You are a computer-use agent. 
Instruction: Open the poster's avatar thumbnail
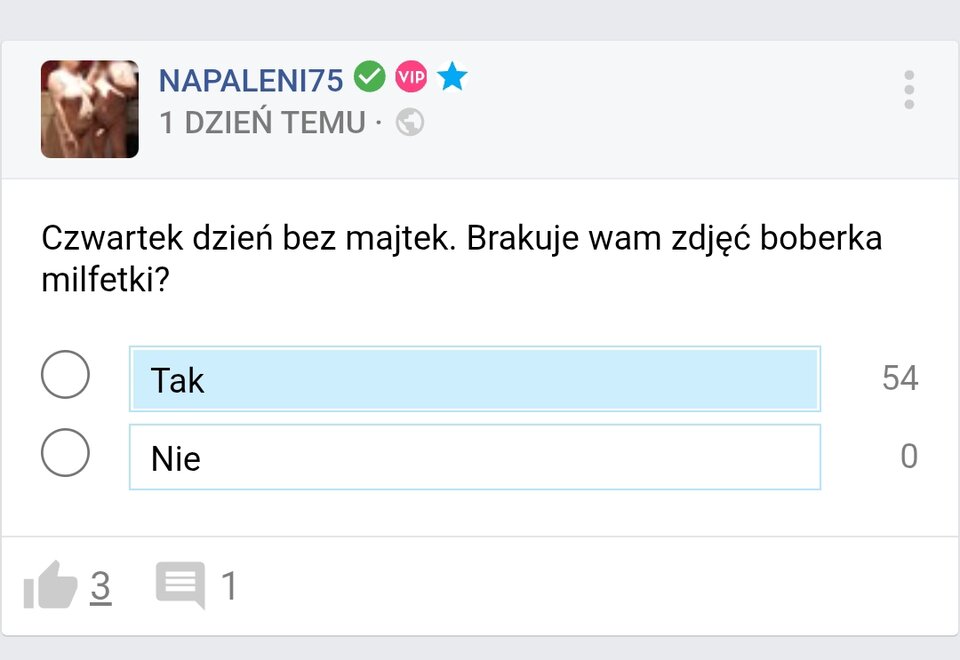click(x=90, y=109)
